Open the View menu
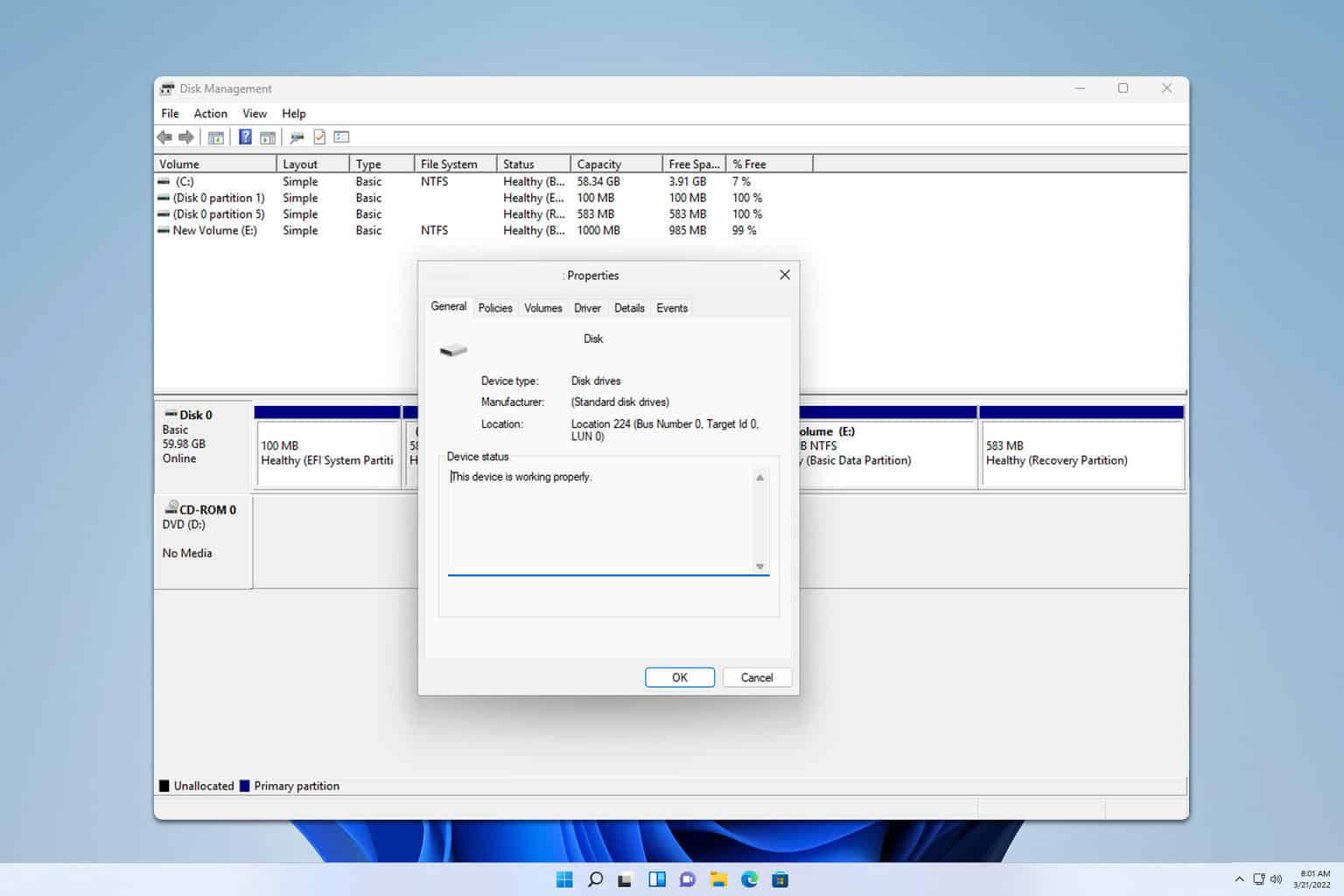Screen dimensions: 1344x896 [255, 114]
